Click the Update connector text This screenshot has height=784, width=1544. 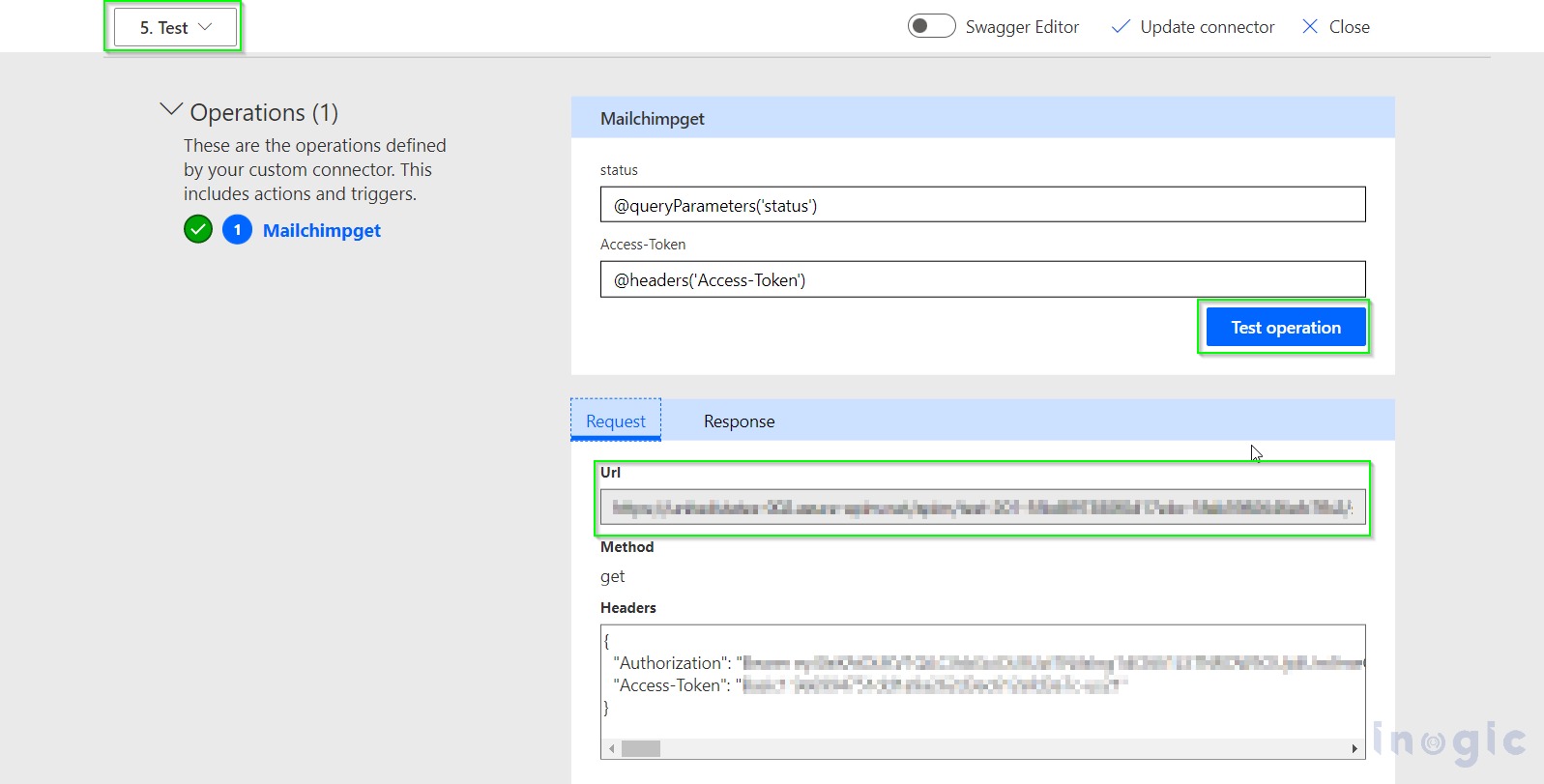pyautogui.click(x=1208, y=27)
